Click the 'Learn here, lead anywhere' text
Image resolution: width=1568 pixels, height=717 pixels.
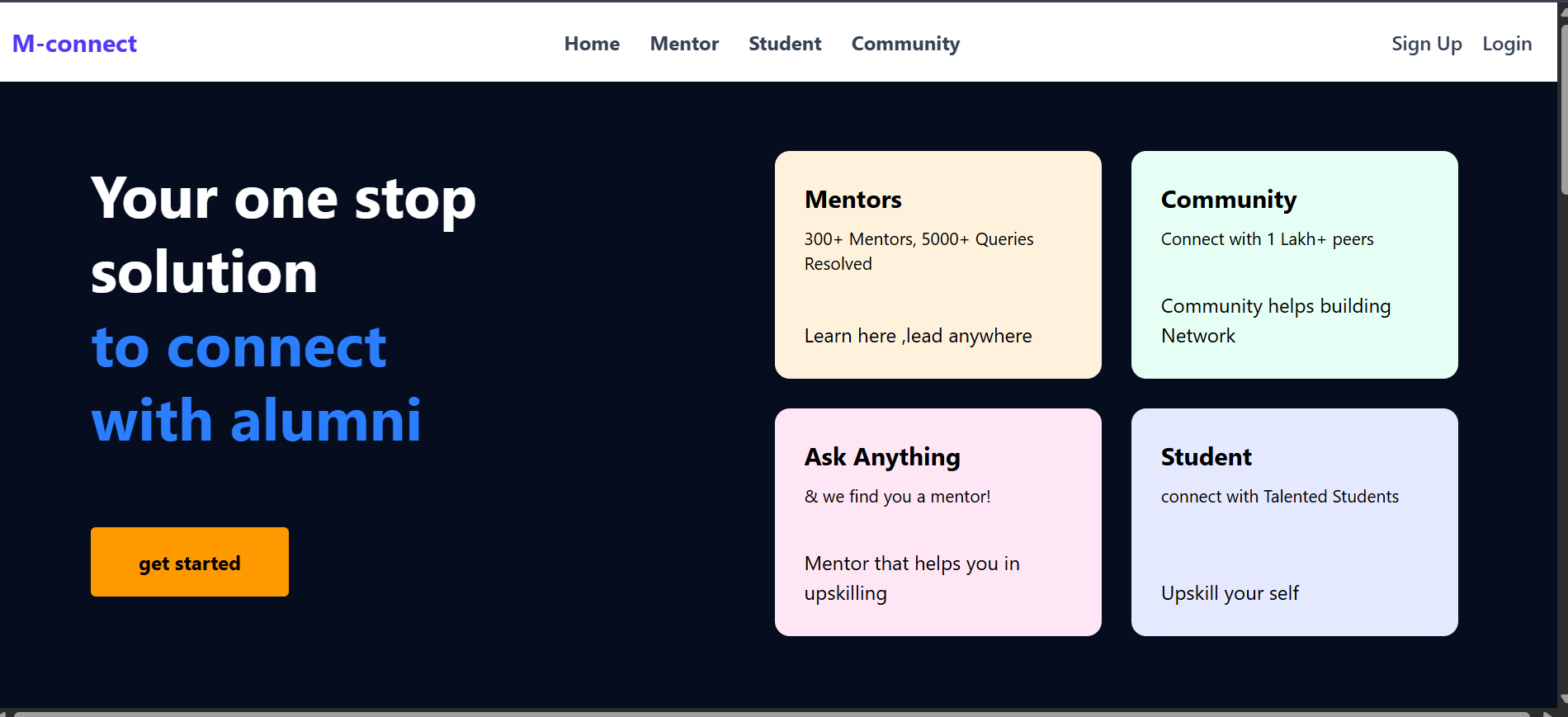(918, 336)
